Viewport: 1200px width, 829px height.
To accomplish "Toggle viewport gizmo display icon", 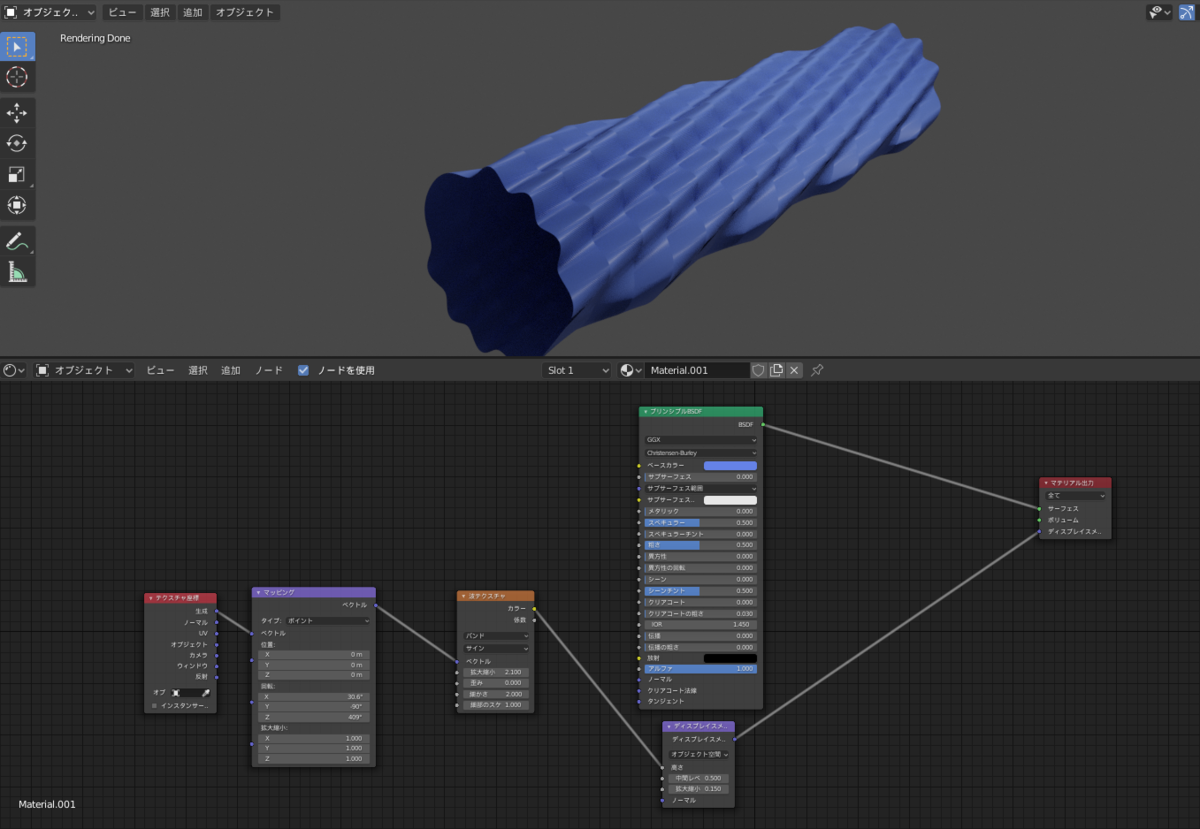I will coord(1186,12).
